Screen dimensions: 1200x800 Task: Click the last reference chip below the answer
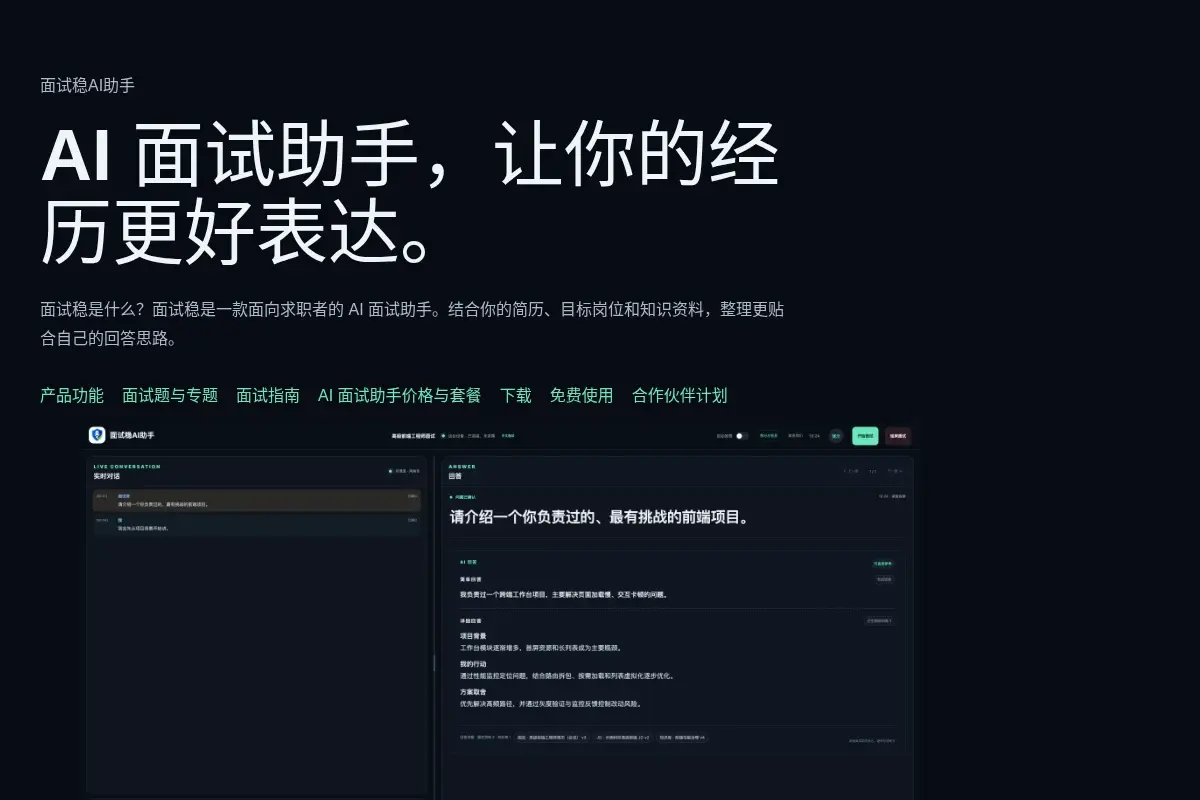coord(683,737)
